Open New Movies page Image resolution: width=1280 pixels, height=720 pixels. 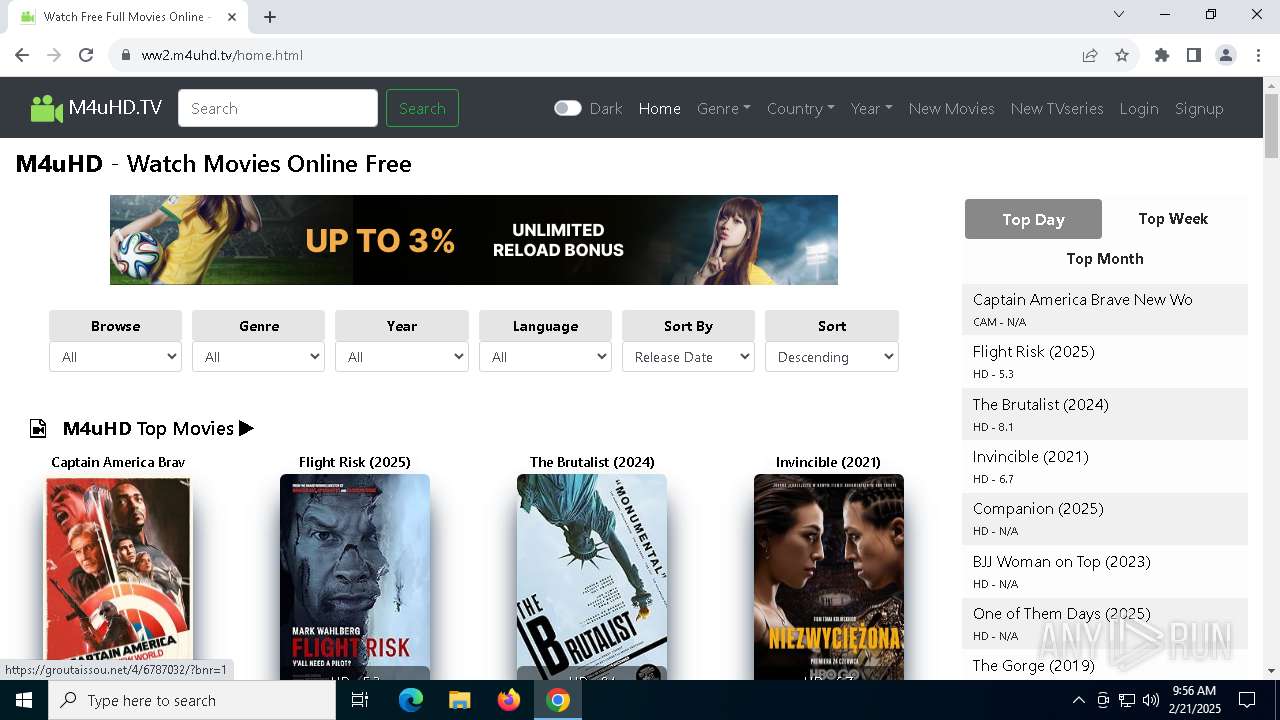pos(951,108)
